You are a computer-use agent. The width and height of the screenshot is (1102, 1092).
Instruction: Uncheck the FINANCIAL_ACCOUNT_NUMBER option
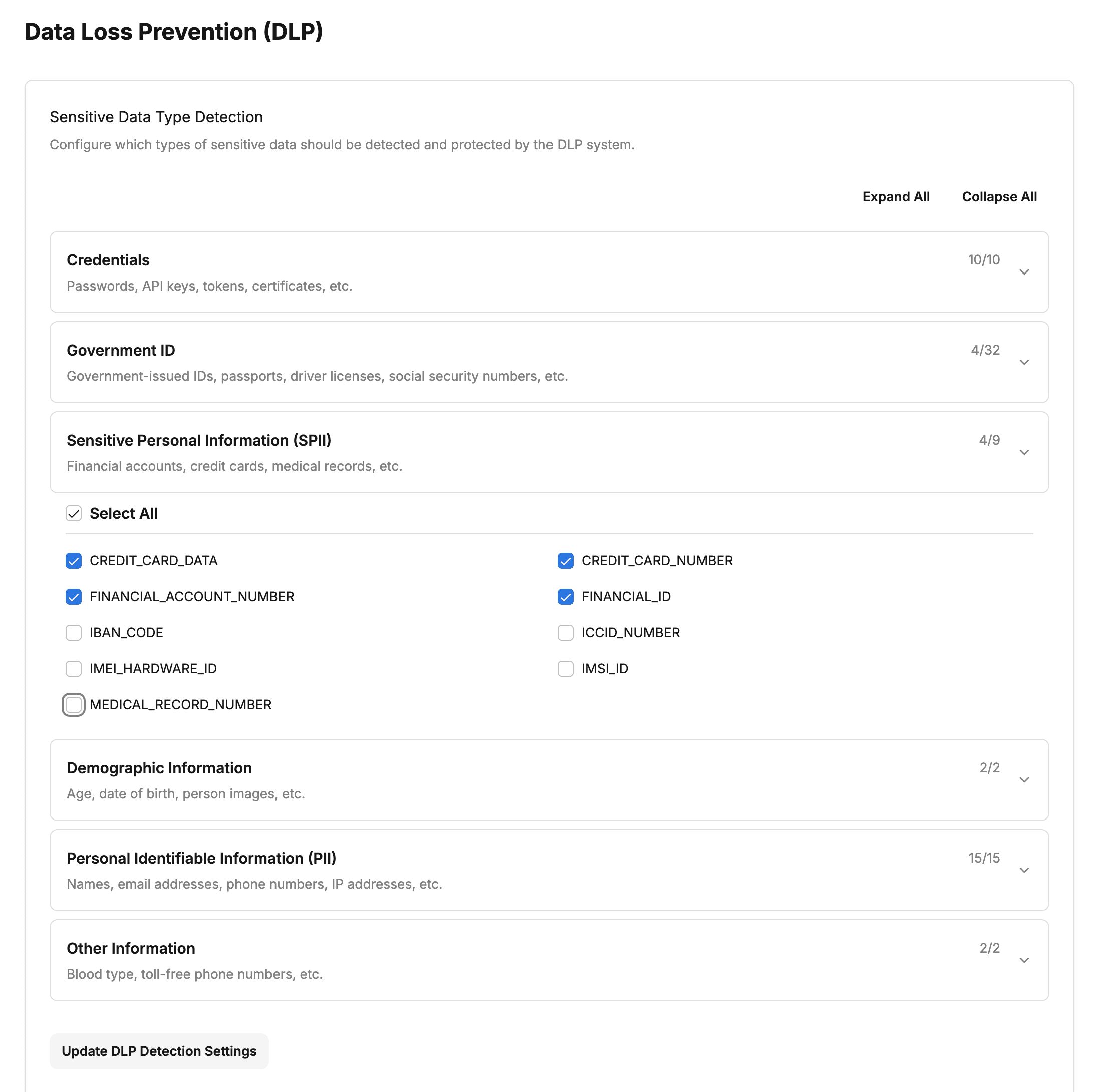point(74,596)
